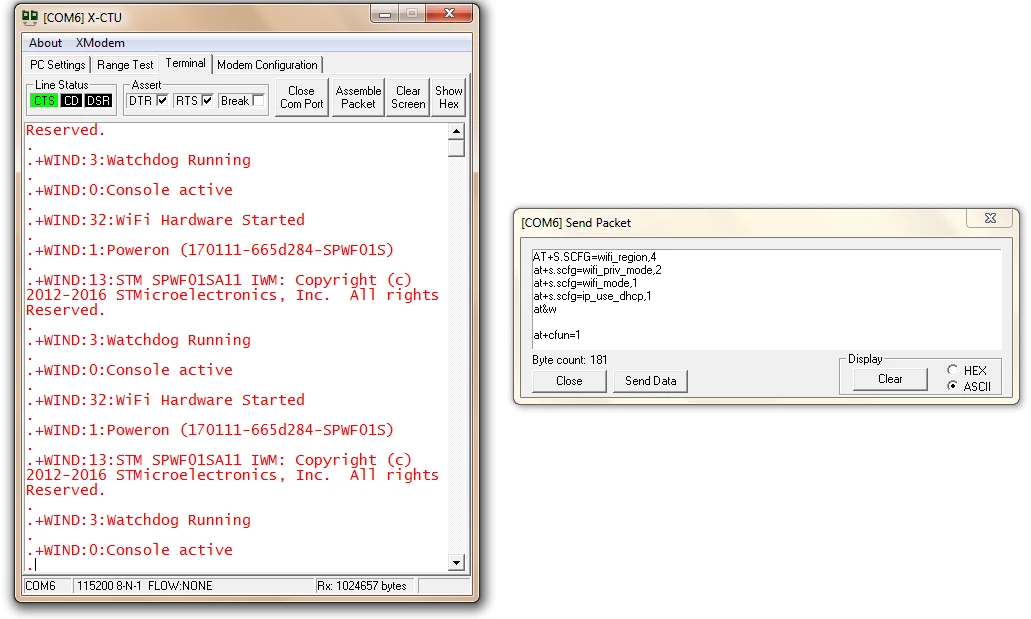This screenshot has height=619, width=1031.
Task: Click the Close button in Send Packet
Action: click(569, 381)
